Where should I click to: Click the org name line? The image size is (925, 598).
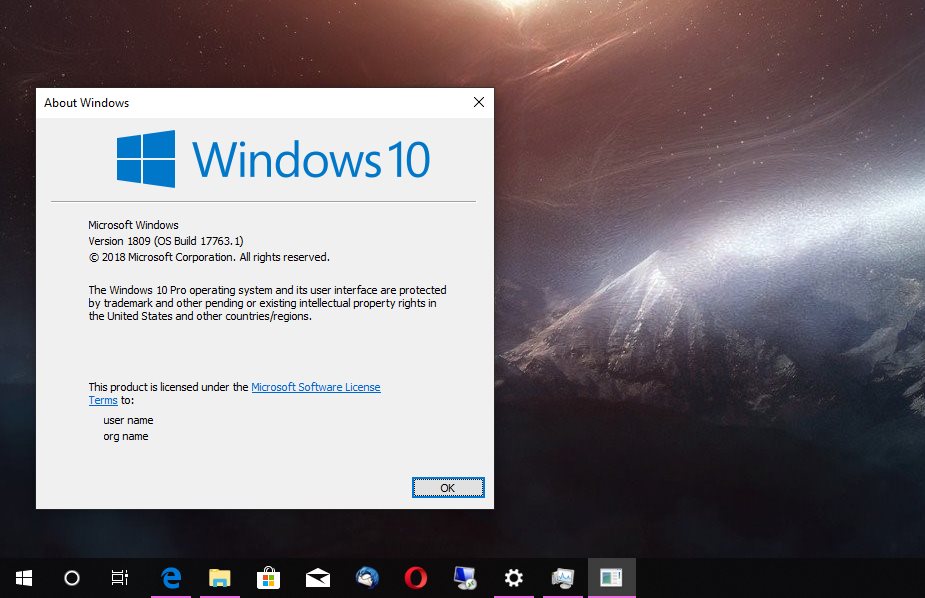(x=125, y=436)
